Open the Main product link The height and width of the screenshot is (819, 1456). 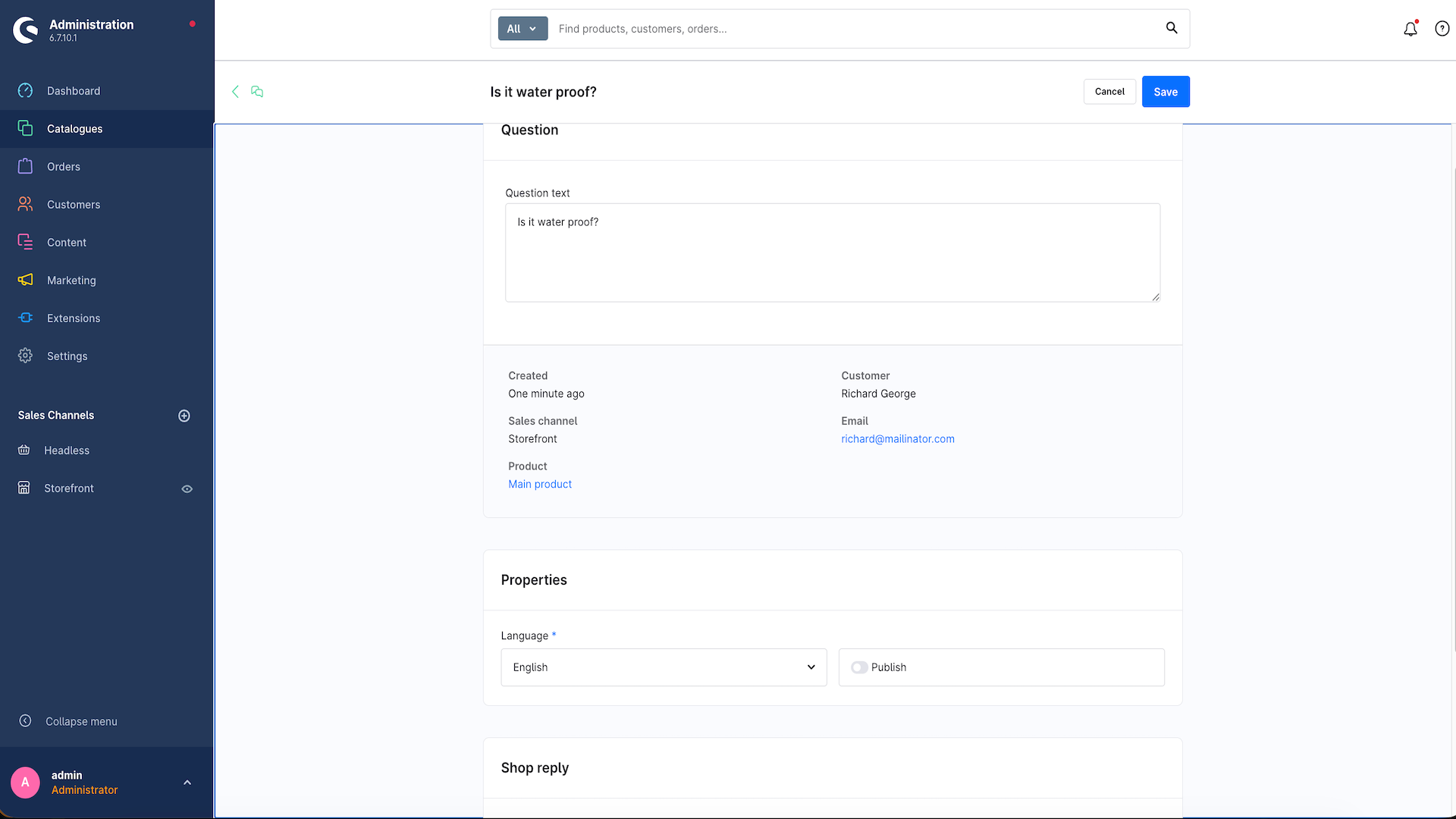[540, 485]
